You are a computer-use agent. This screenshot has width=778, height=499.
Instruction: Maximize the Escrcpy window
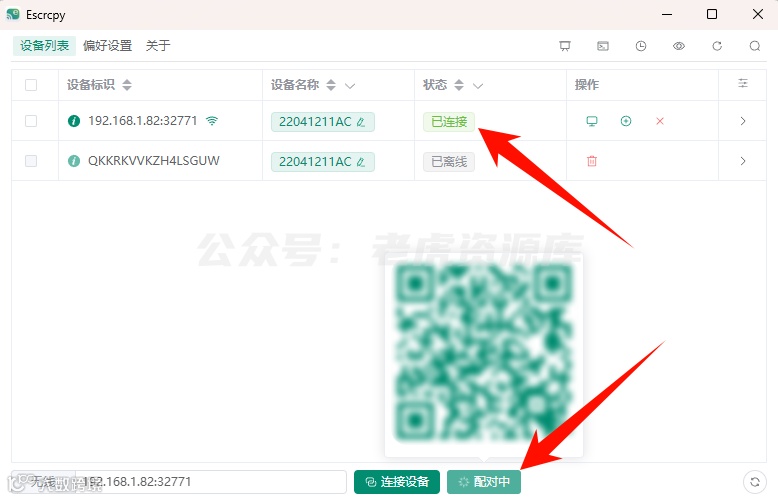pos(712,14)
